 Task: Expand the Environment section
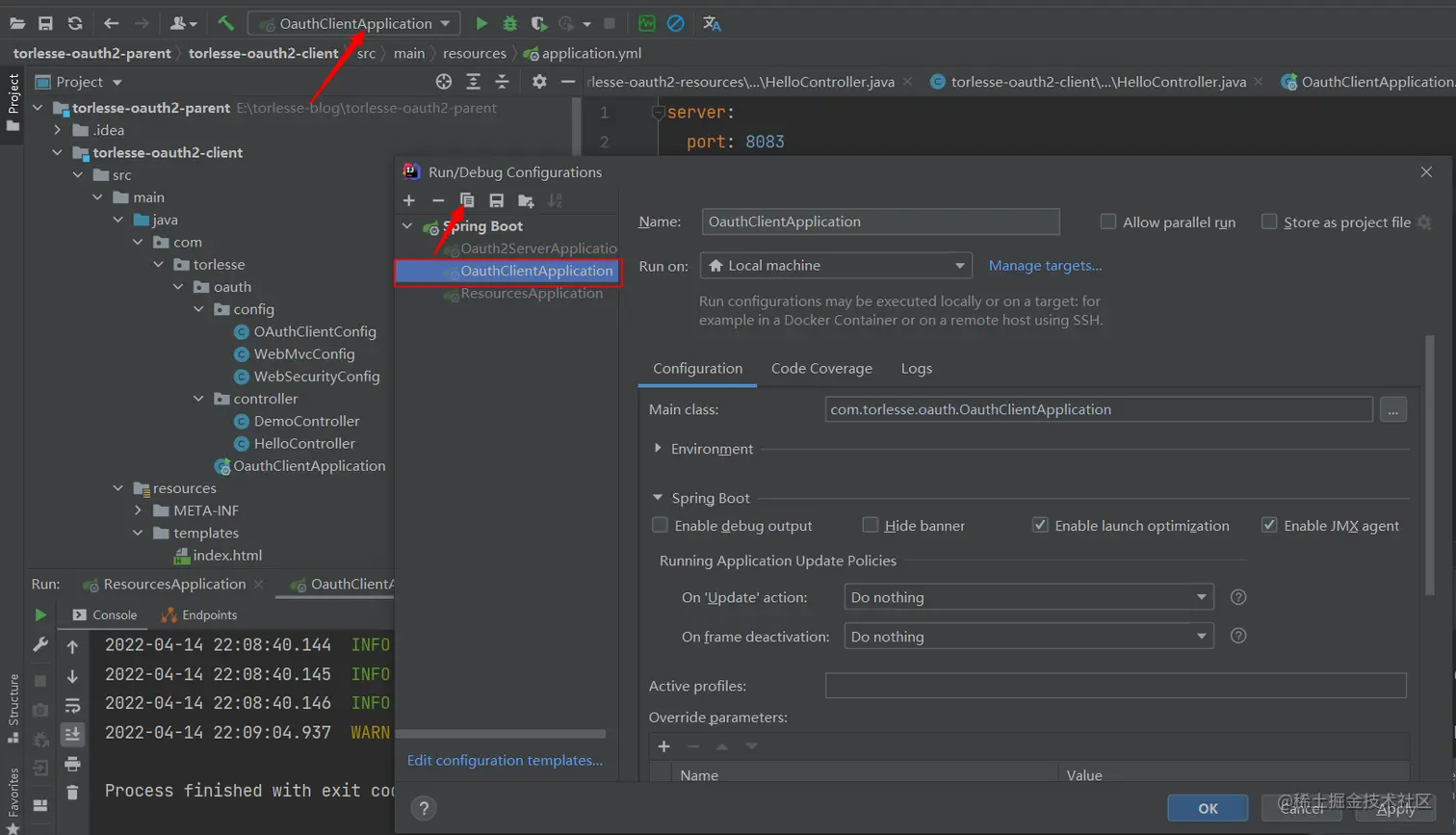click(x=658, y=449)
